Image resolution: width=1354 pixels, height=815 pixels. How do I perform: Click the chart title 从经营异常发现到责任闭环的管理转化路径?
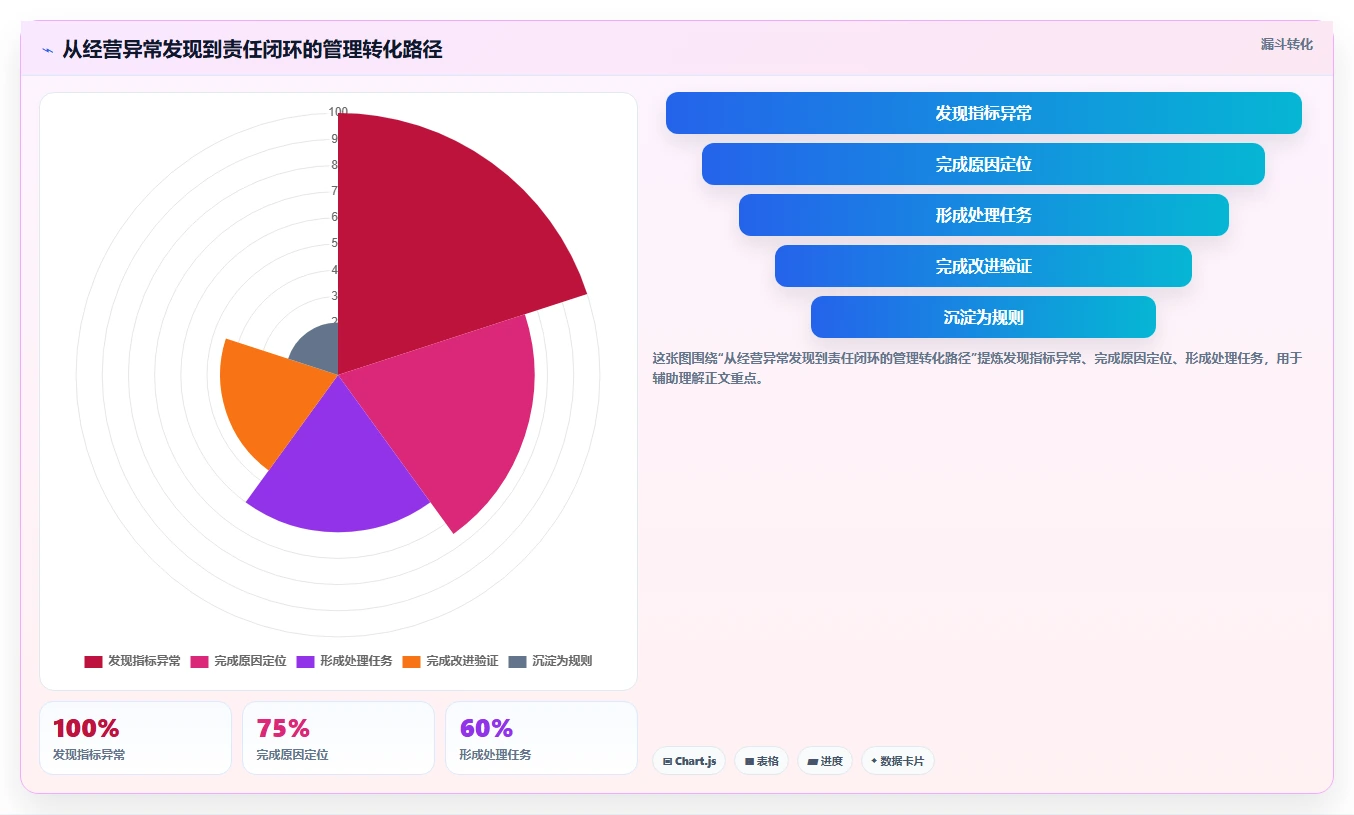coord(252,49)
